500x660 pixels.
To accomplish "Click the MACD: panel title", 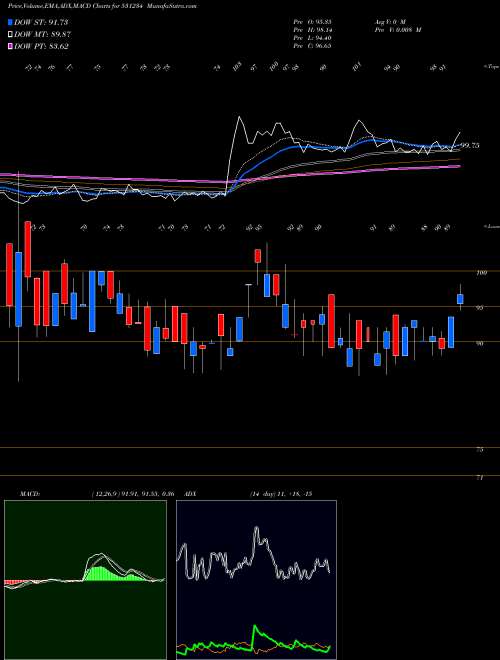I will click(x=29, y=494).
